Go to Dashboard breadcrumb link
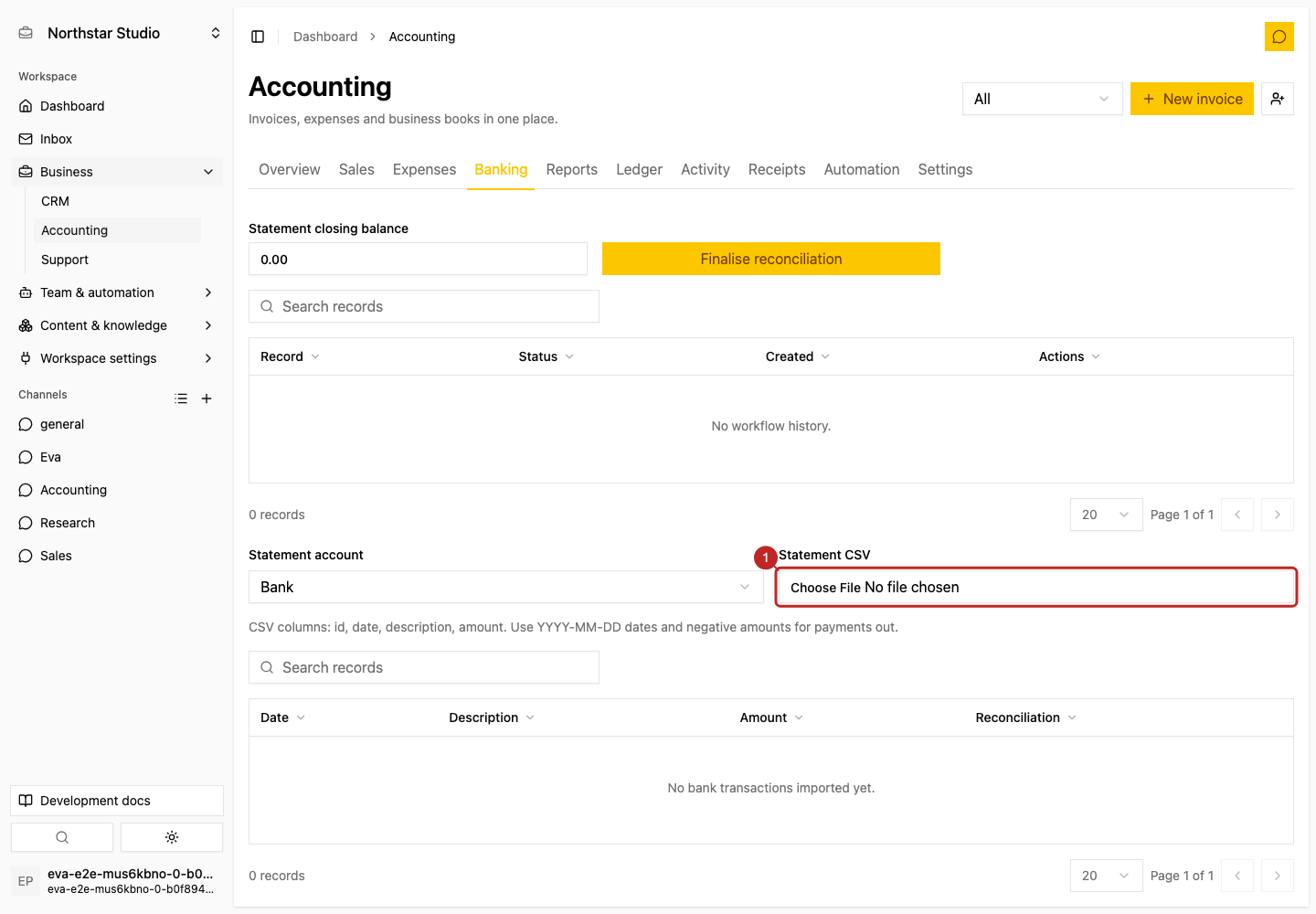This screenshot has height=914, width=1316. [x=325, y=37]
